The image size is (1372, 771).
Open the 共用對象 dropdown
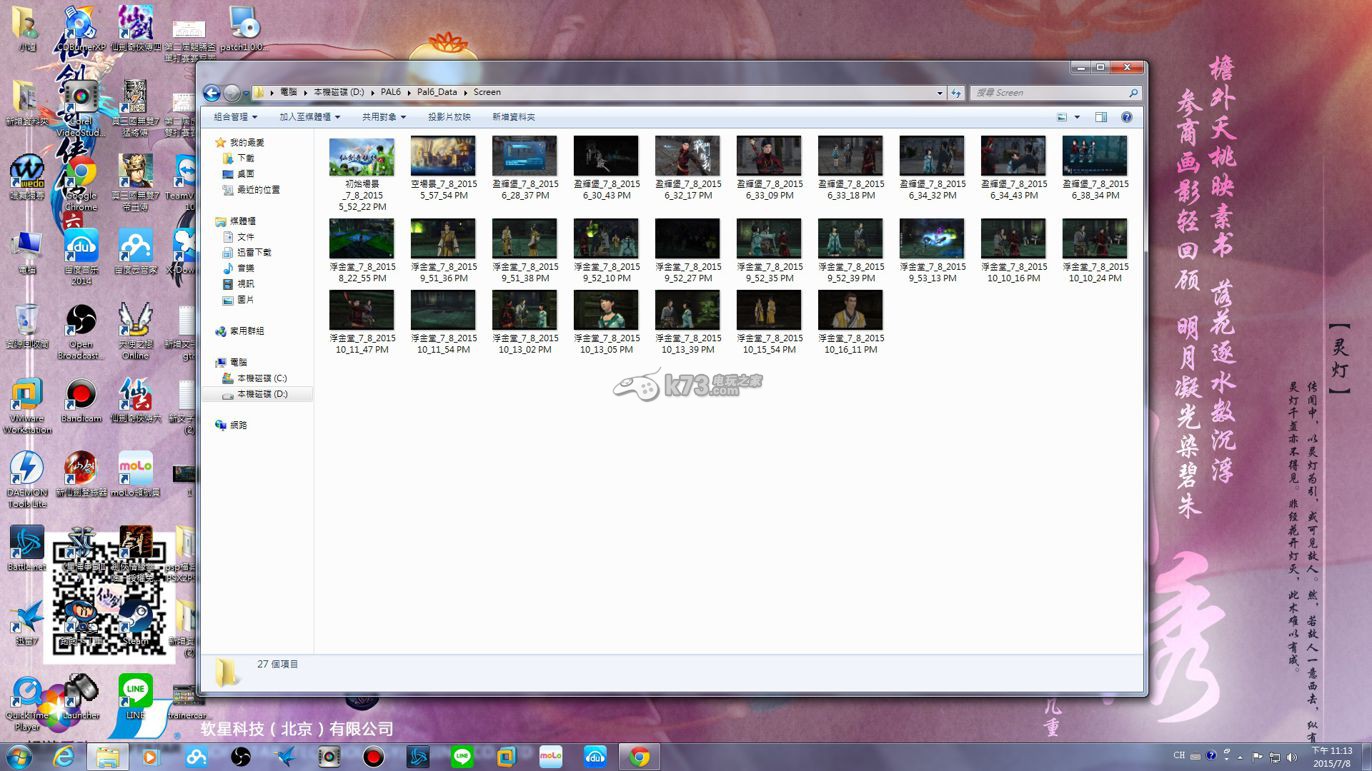click(385, 117)
